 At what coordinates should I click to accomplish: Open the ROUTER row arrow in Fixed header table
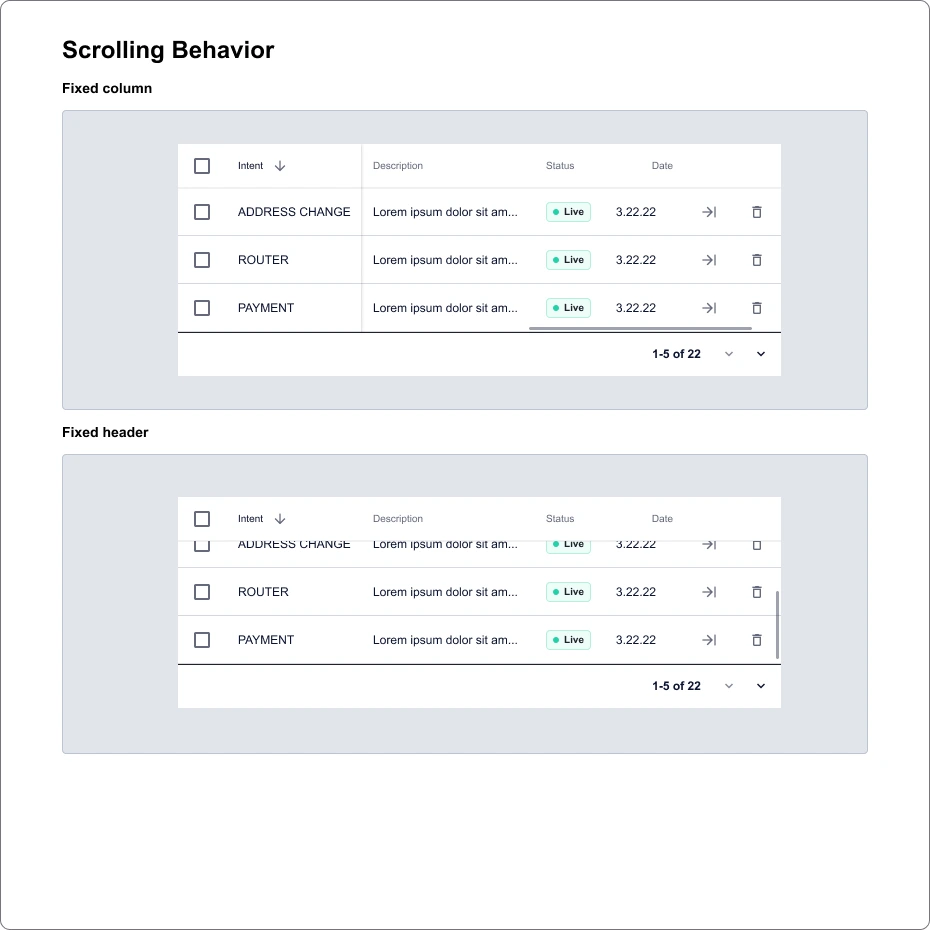[x=709, y=592]
